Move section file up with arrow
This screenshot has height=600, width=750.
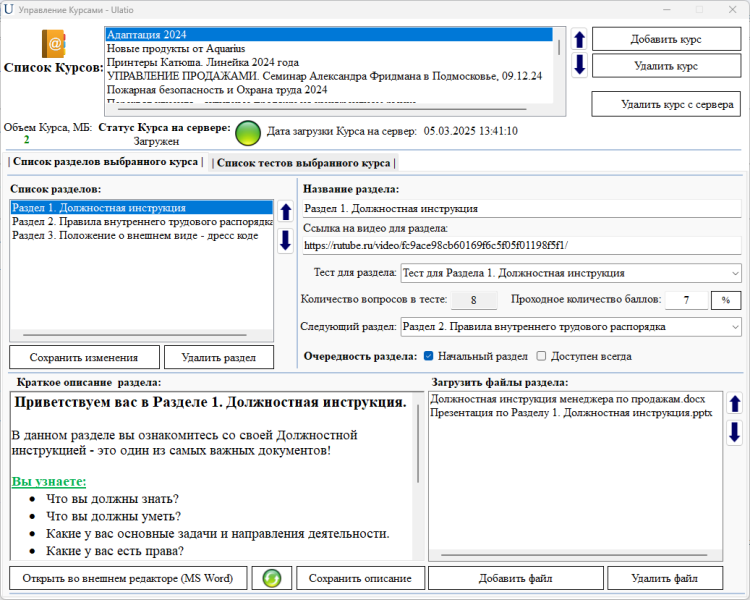pos(735,404)
